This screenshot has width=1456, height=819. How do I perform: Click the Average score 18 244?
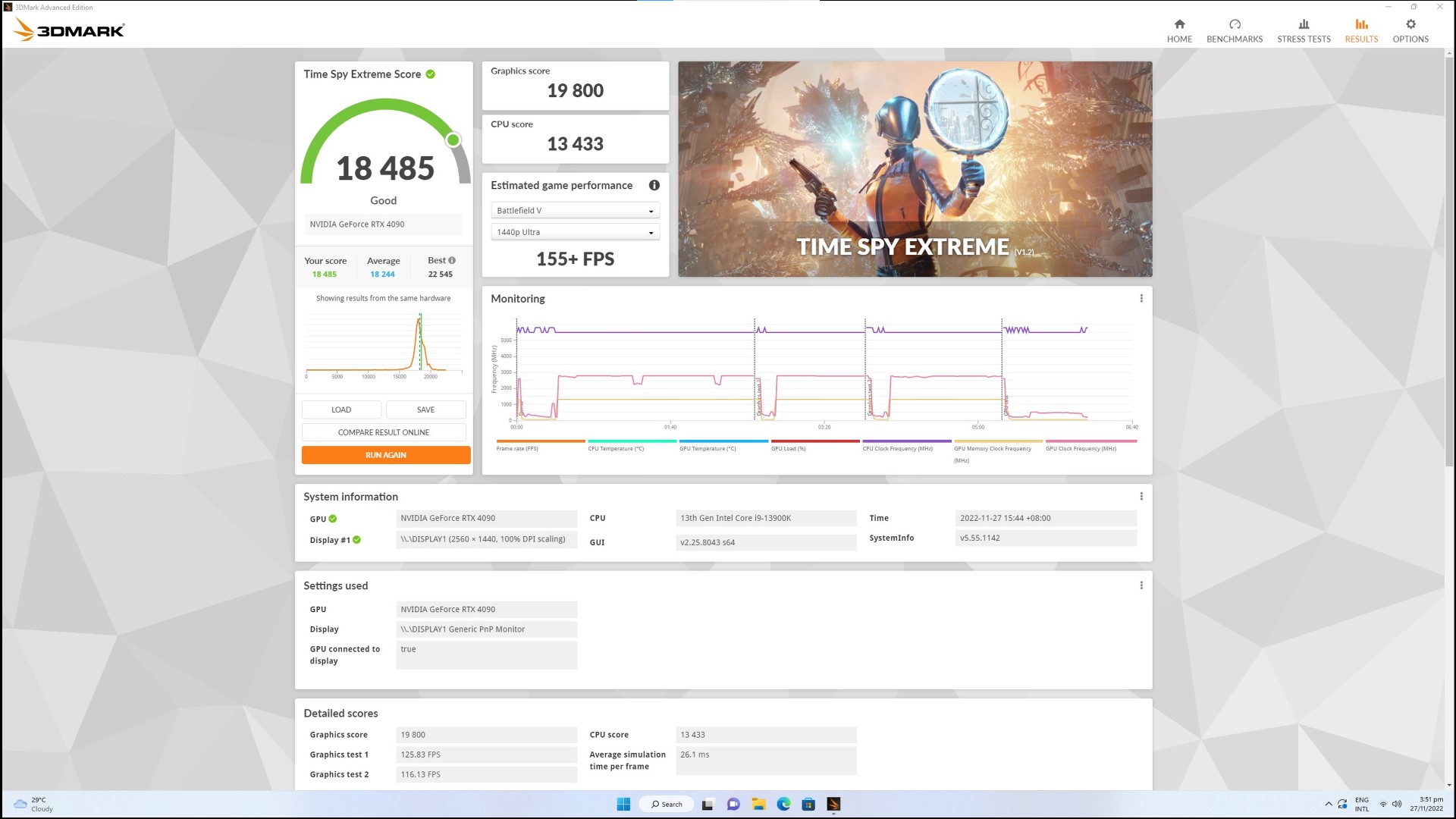(383, 275)
